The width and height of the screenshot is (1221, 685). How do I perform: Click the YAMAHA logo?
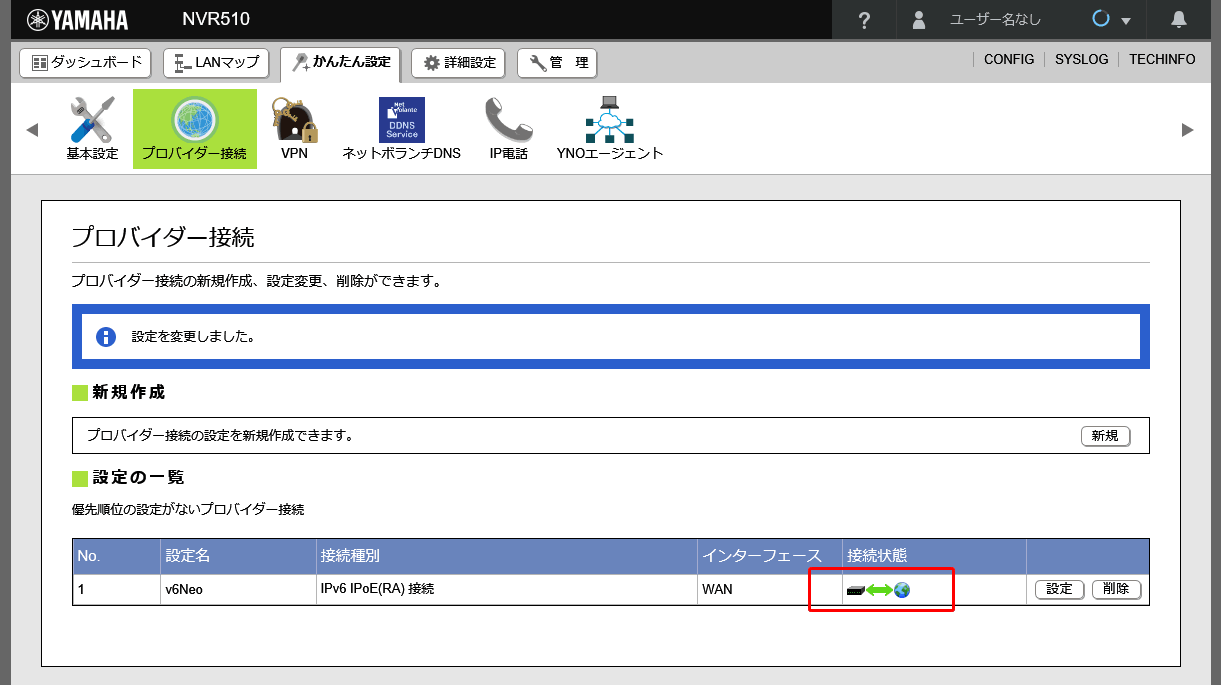pos(77,20)
